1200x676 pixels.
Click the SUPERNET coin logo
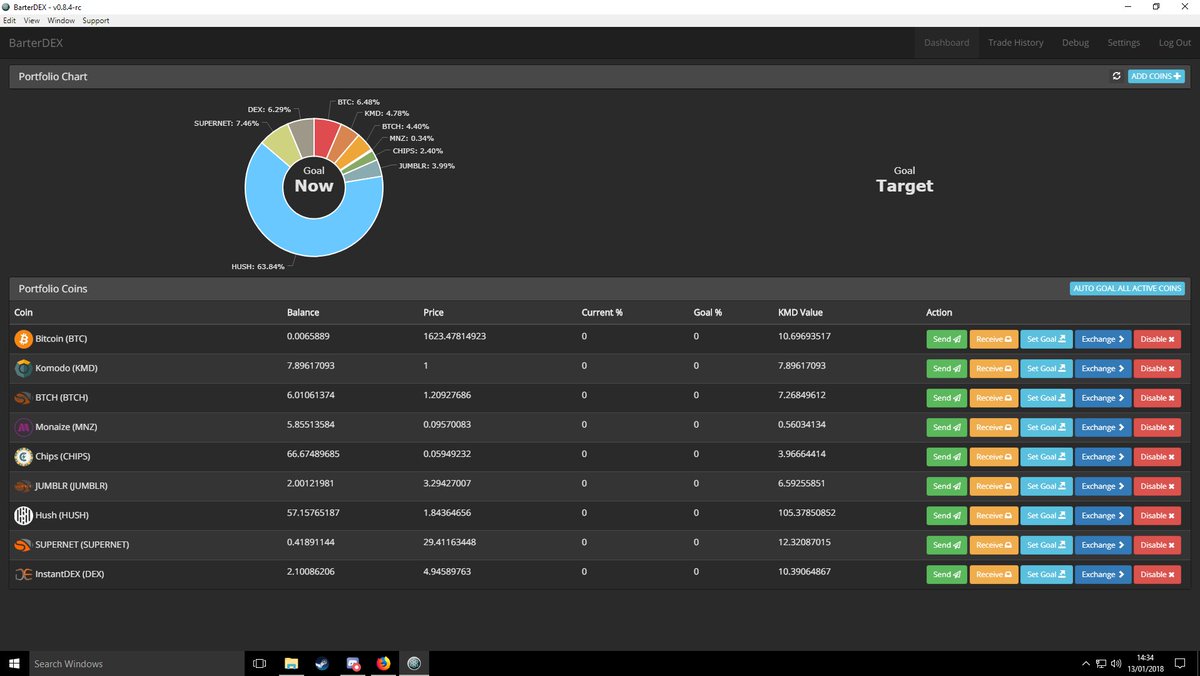(23, 545)
